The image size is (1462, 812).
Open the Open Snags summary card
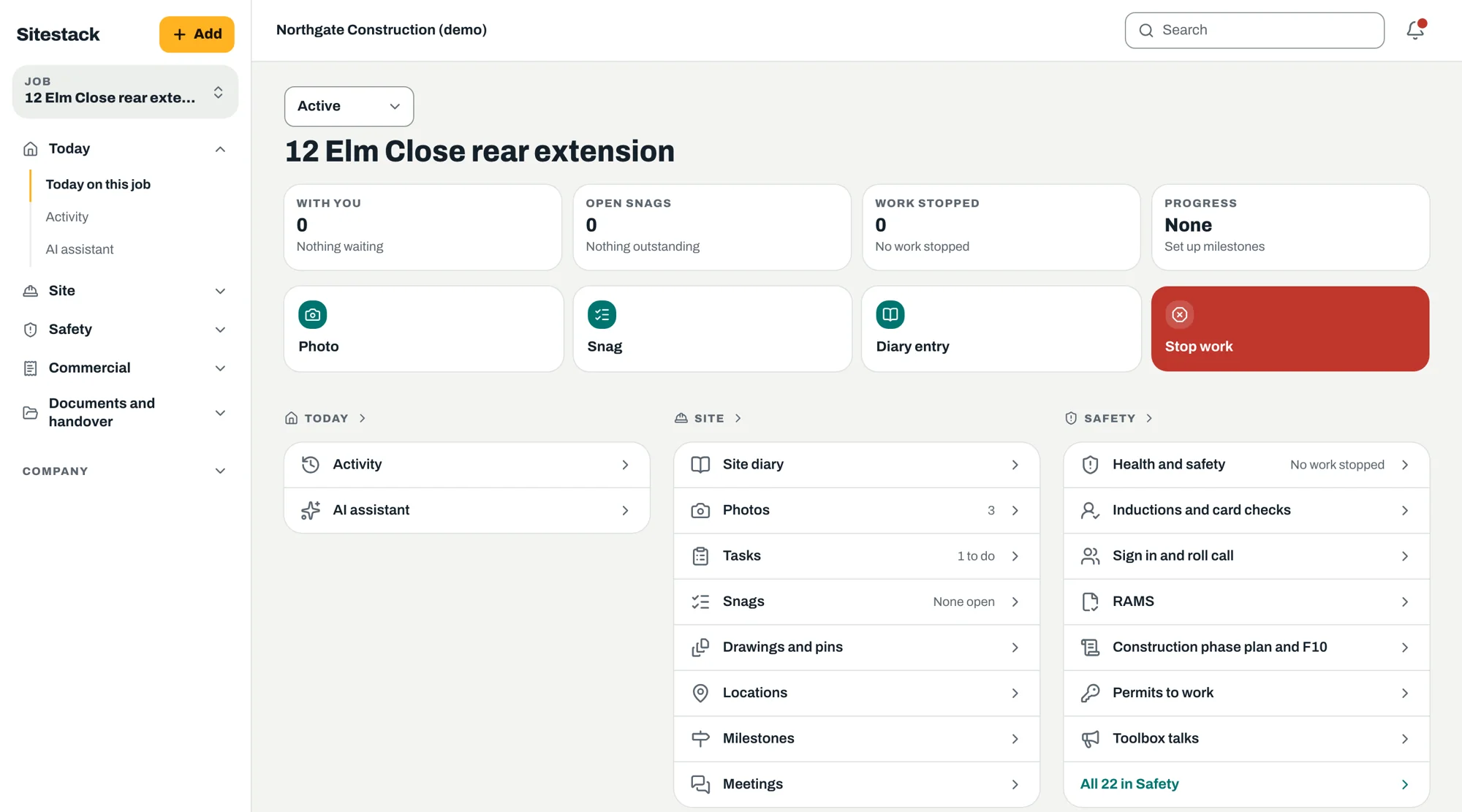click(712, 227)
